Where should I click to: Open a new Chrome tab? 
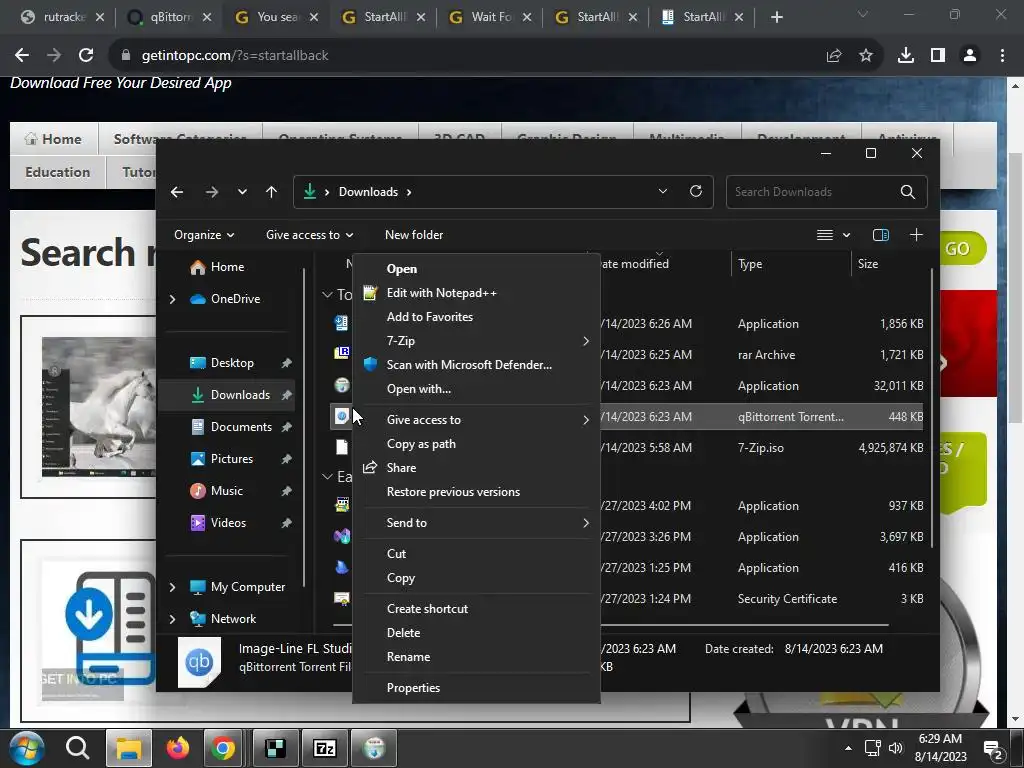point(776,17)
